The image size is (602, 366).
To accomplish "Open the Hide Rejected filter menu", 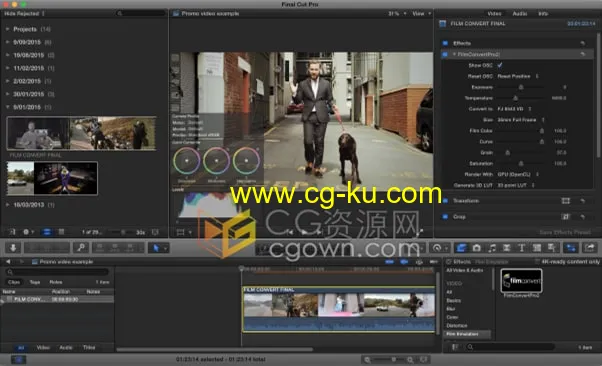I will click(24, 13).
